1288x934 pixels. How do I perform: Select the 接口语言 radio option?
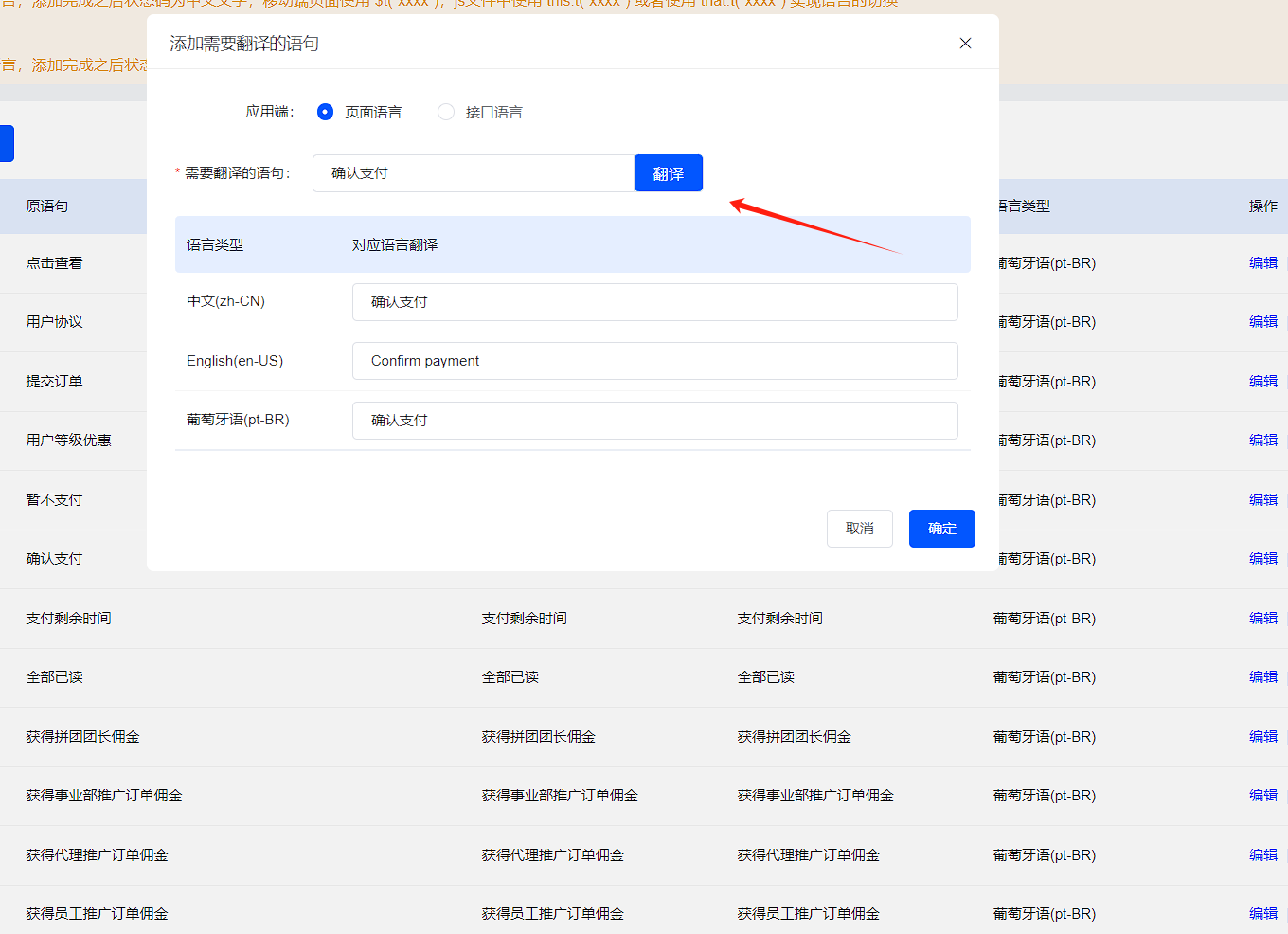click(446, 112)
